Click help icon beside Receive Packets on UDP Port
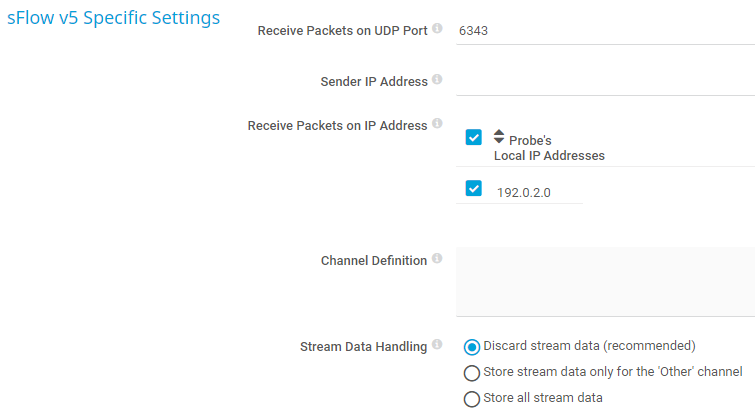Screen dimensions: 755x414 (x=438, y=29)
